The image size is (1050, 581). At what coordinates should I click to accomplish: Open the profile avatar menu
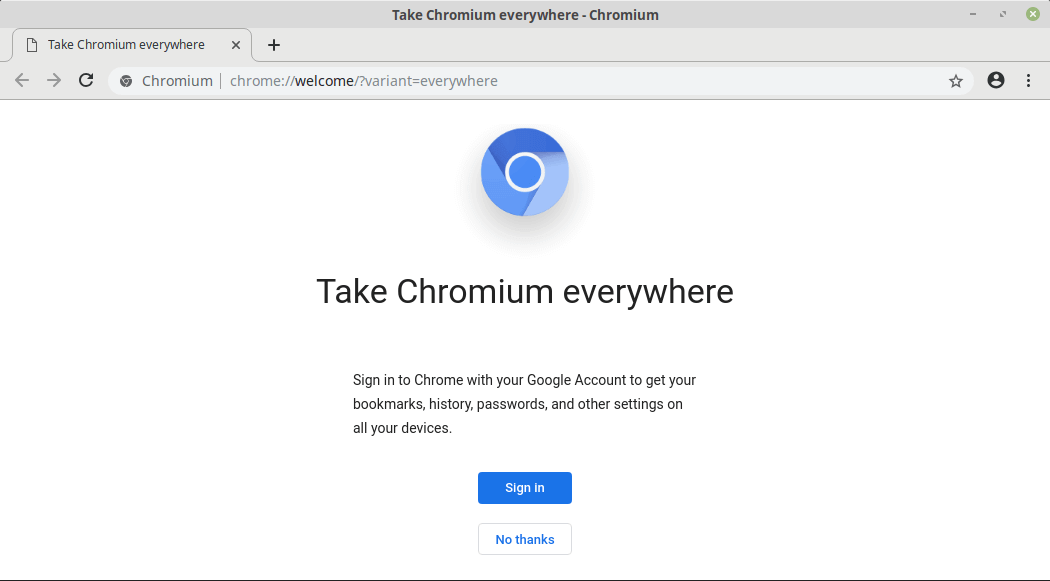tap(996, 80)
